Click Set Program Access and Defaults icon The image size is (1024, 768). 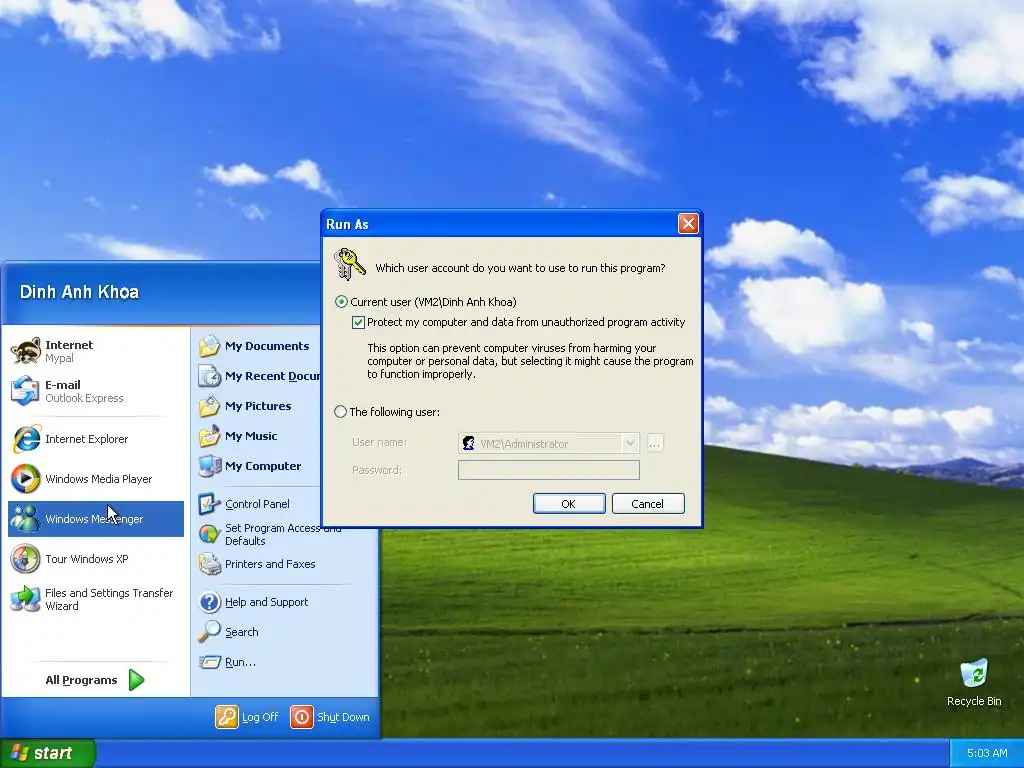tap(210, 534)
